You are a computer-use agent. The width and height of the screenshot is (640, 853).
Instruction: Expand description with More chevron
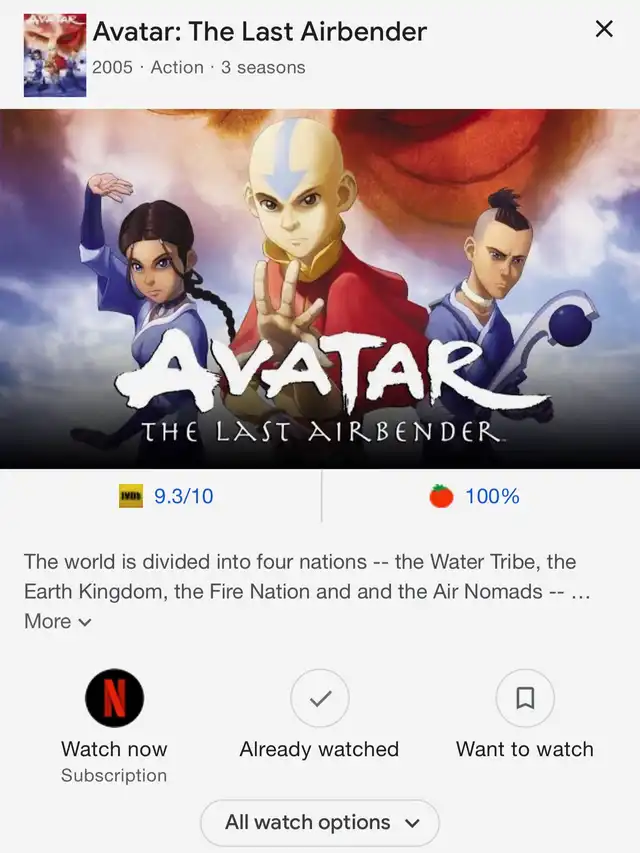pyautogui.click(x=58, y=621)
